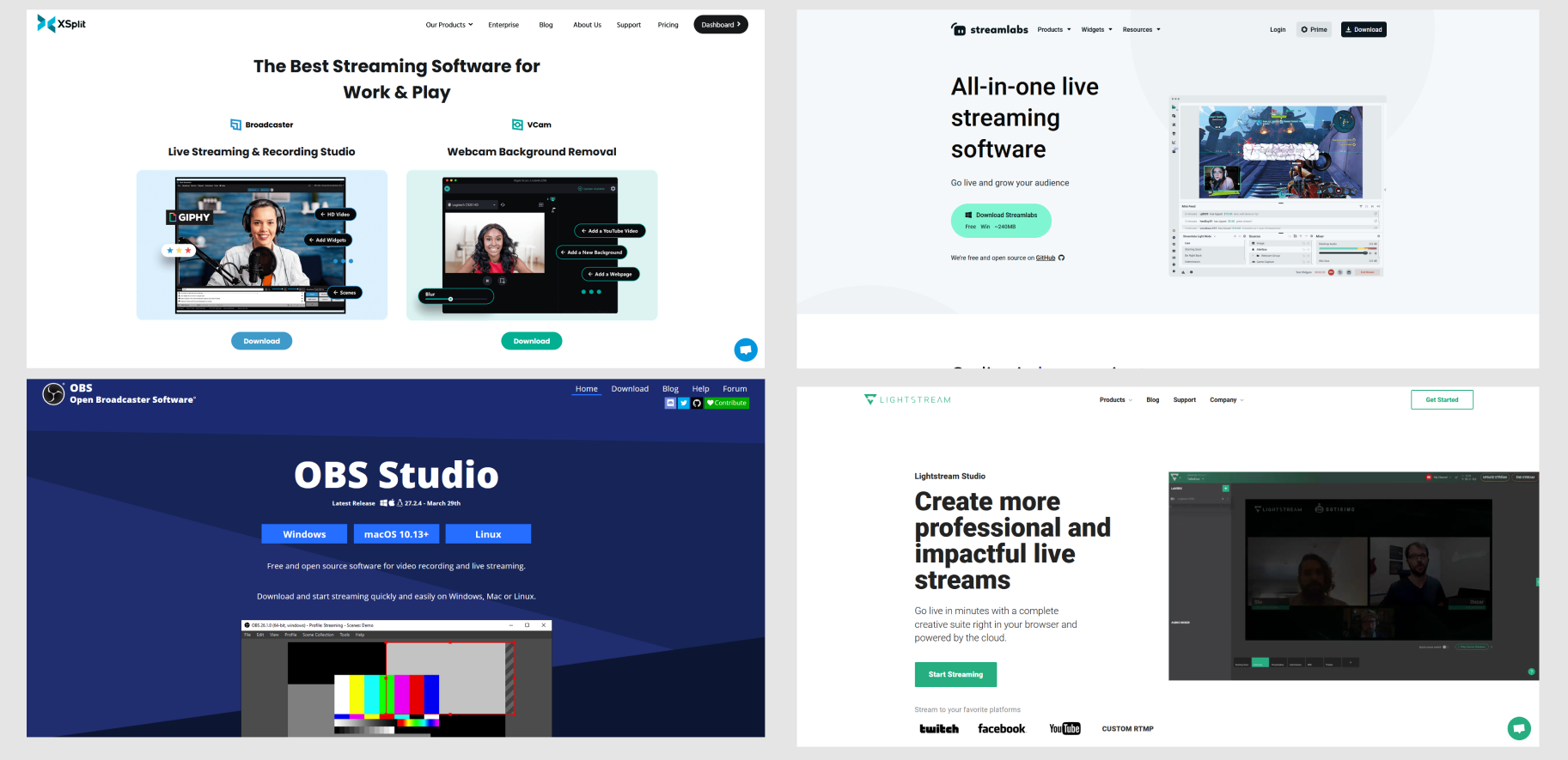1568x760 pixels.
Task: Click the Streamlabs logo
Action: 989,29
